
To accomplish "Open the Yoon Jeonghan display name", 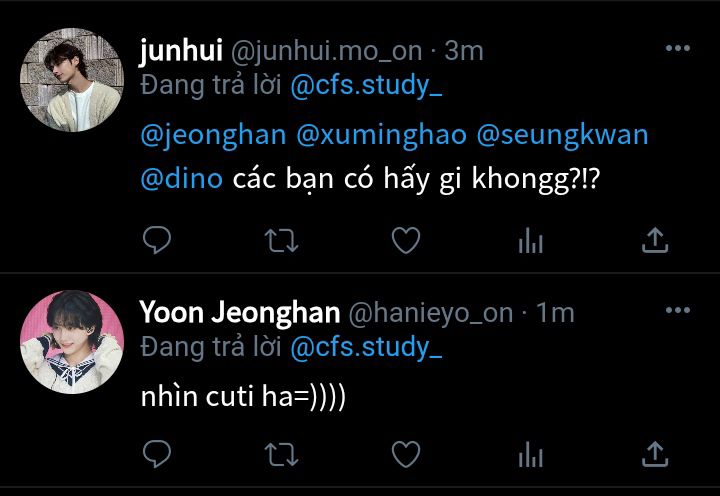I will pos(240,312).
